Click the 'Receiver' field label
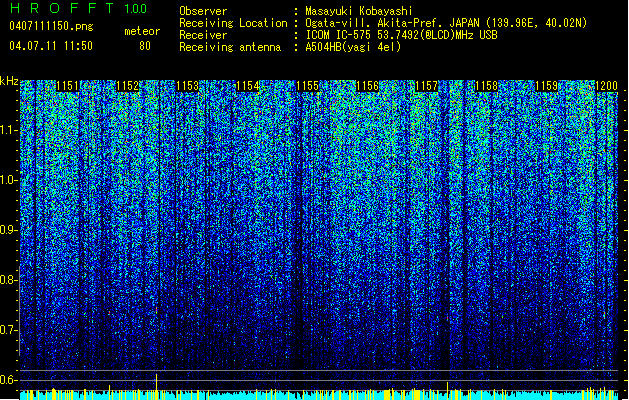The image size is (629, 400). tap(203, 35)
